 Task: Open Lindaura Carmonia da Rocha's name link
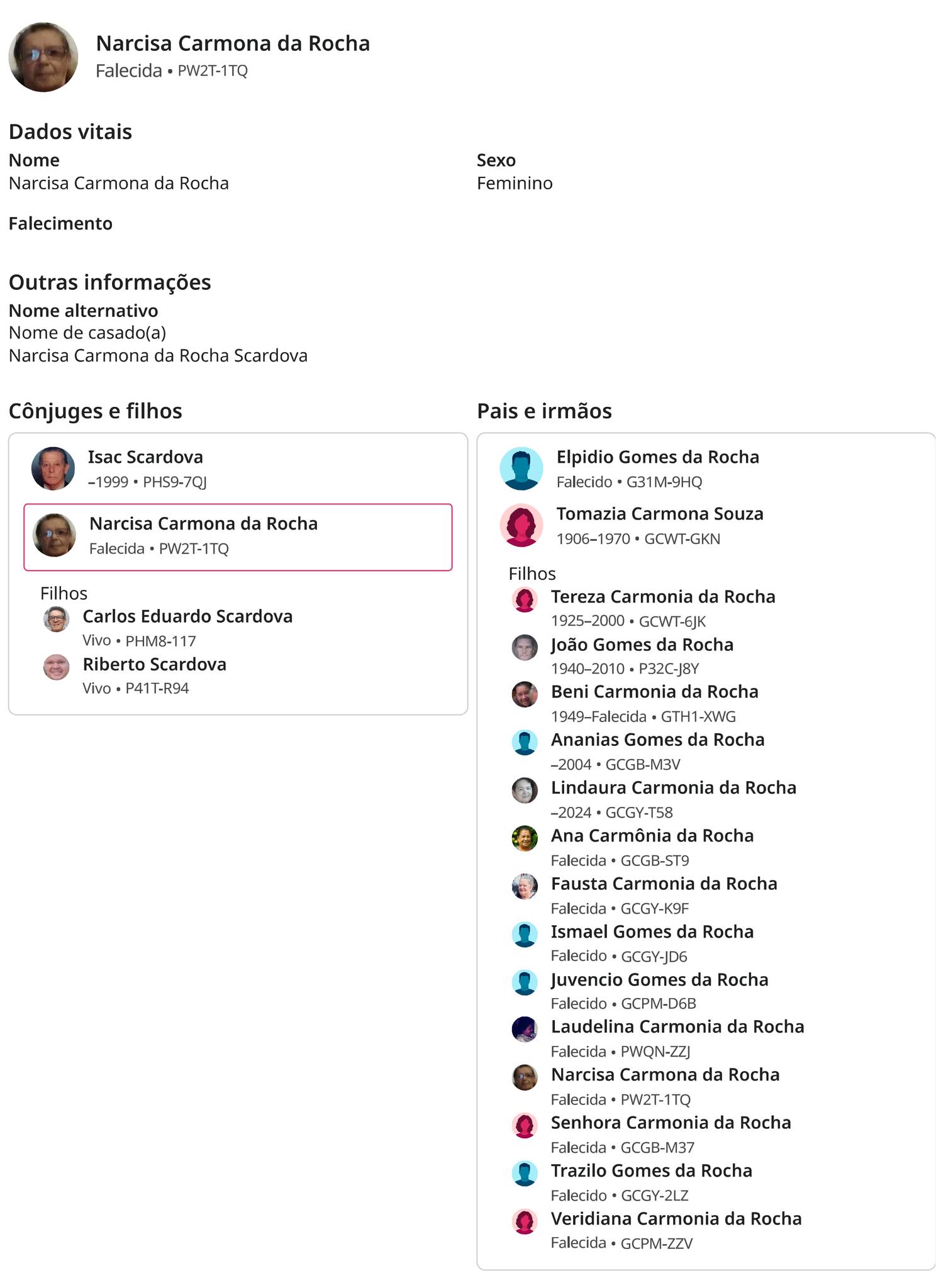tap(674, 787)
